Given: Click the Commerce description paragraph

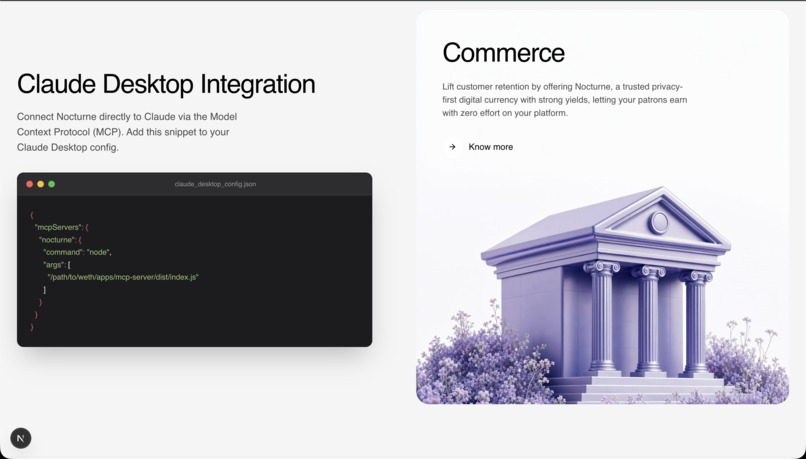Looking at the screenshot, I should (564, 100).
